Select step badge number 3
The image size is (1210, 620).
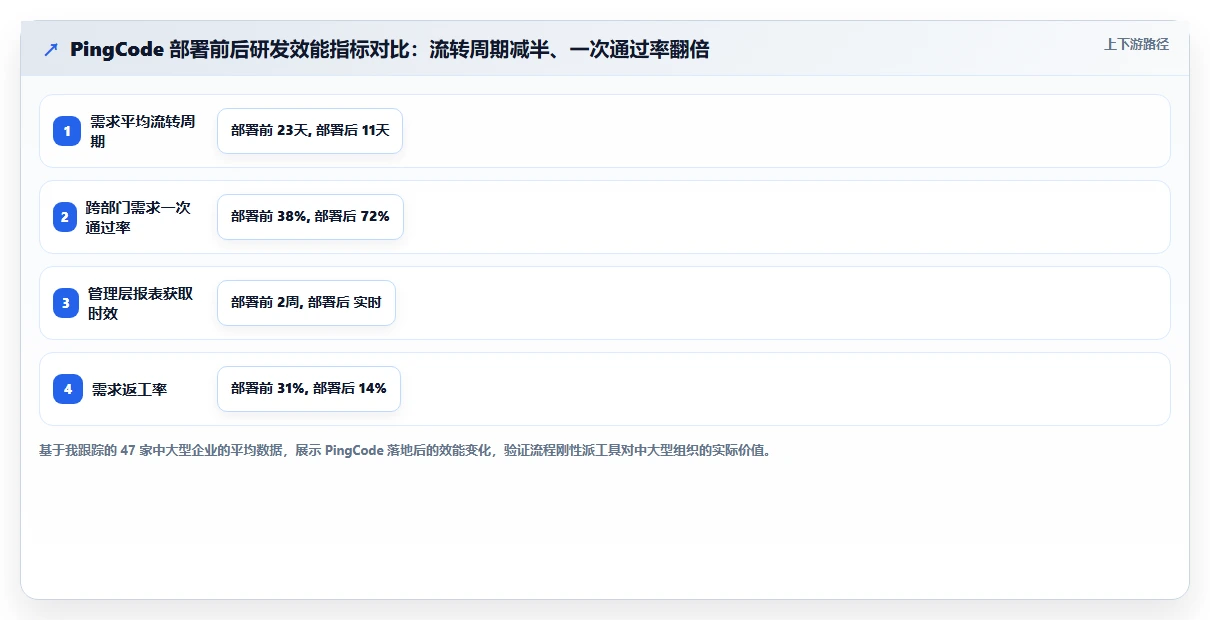pos(67,303)
